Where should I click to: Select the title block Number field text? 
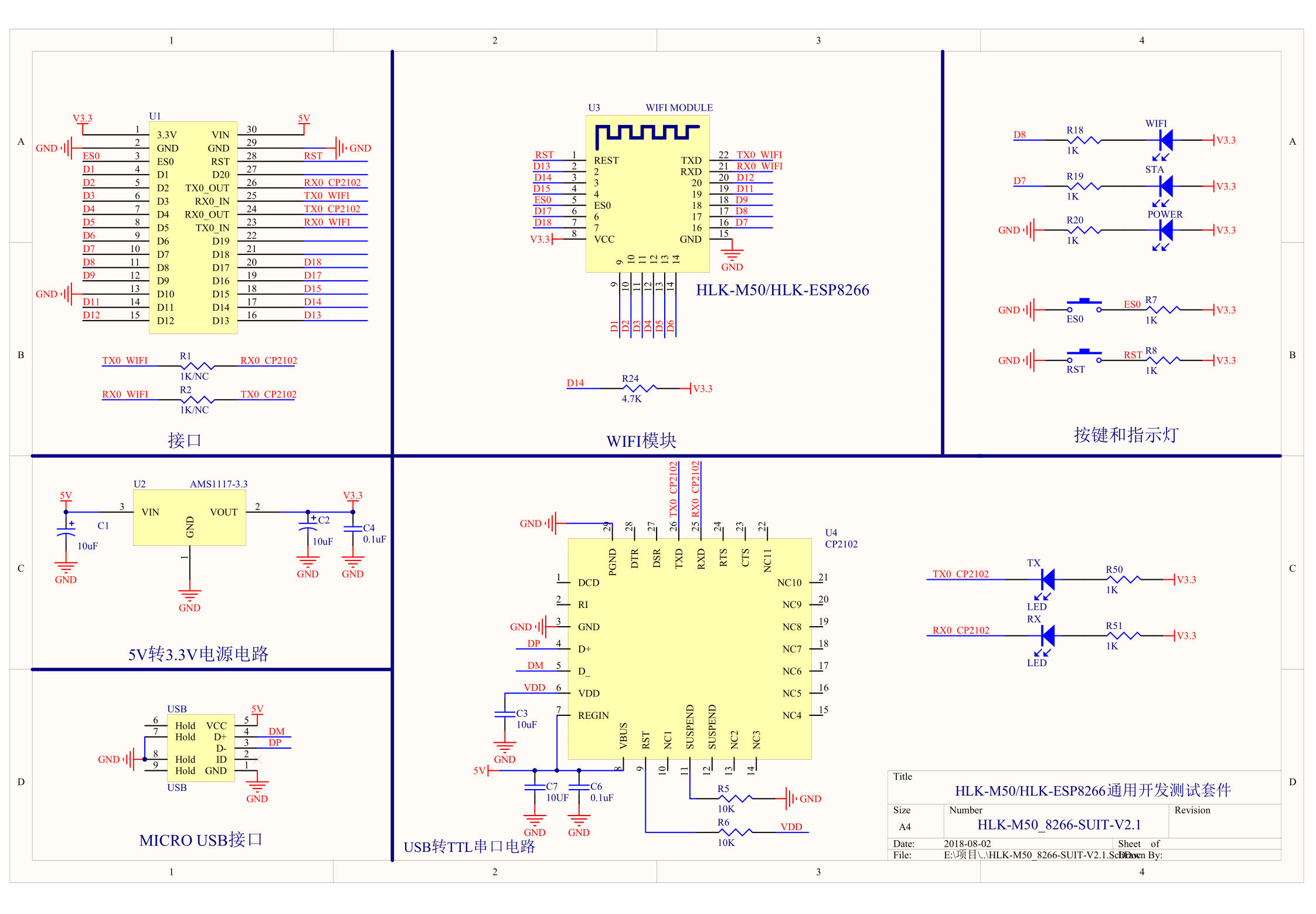click(1059, 825)
